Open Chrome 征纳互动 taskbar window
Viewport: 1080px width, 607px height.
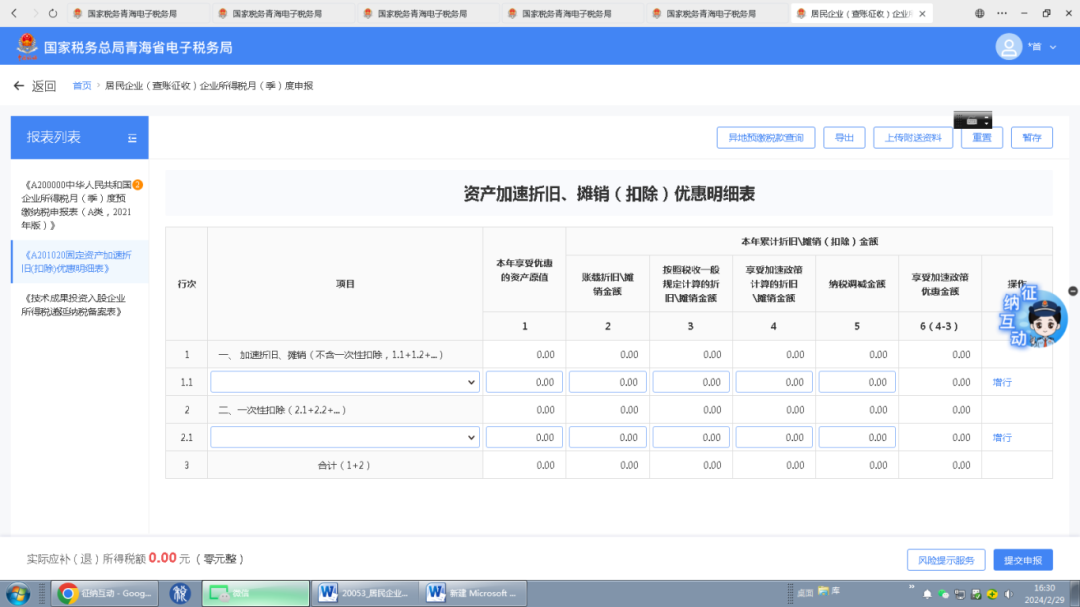pos(105,593)
